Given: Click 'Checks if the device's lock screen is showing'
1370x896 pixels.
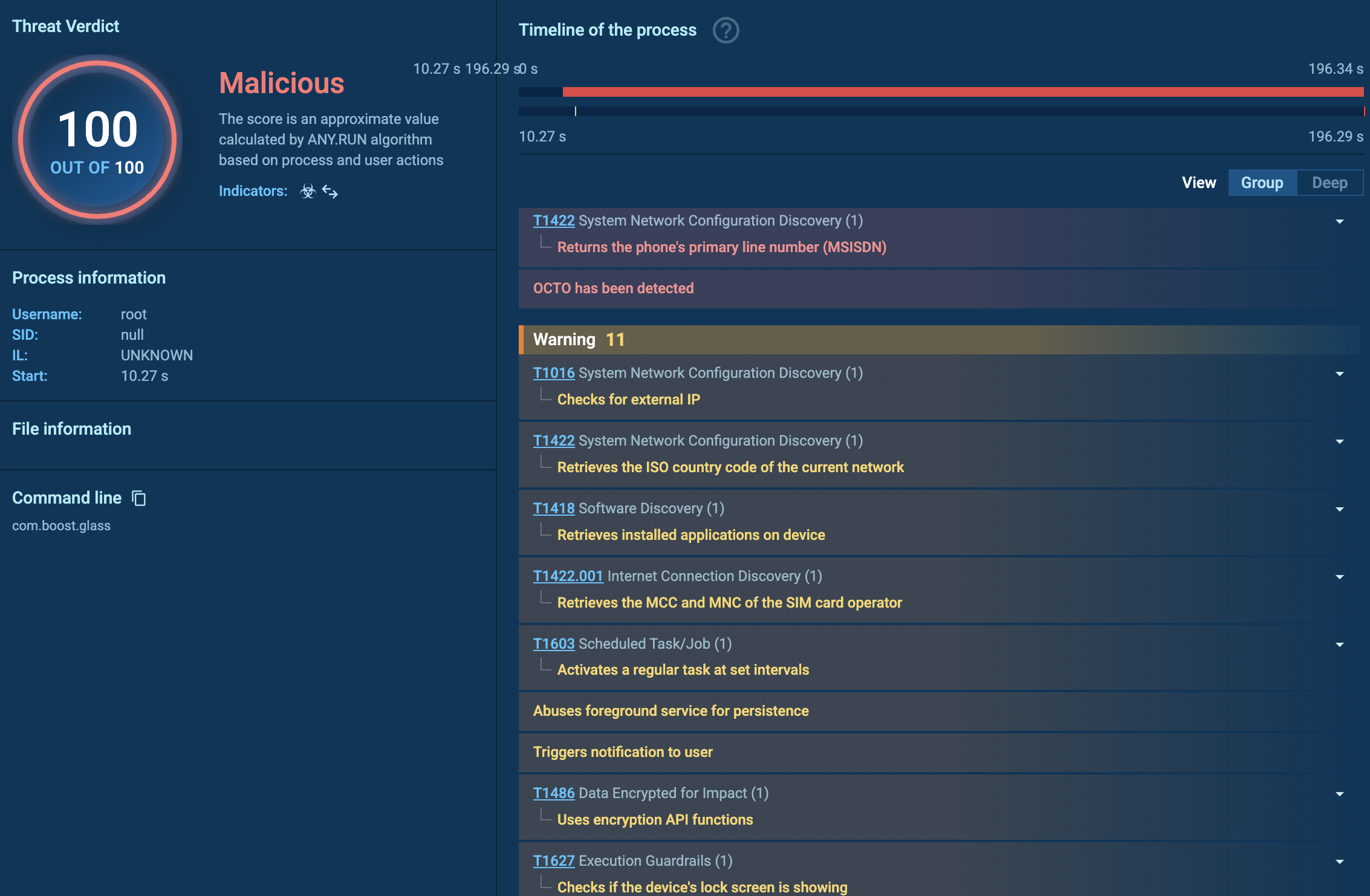Looking at the screenshot, I should [703, 887].
